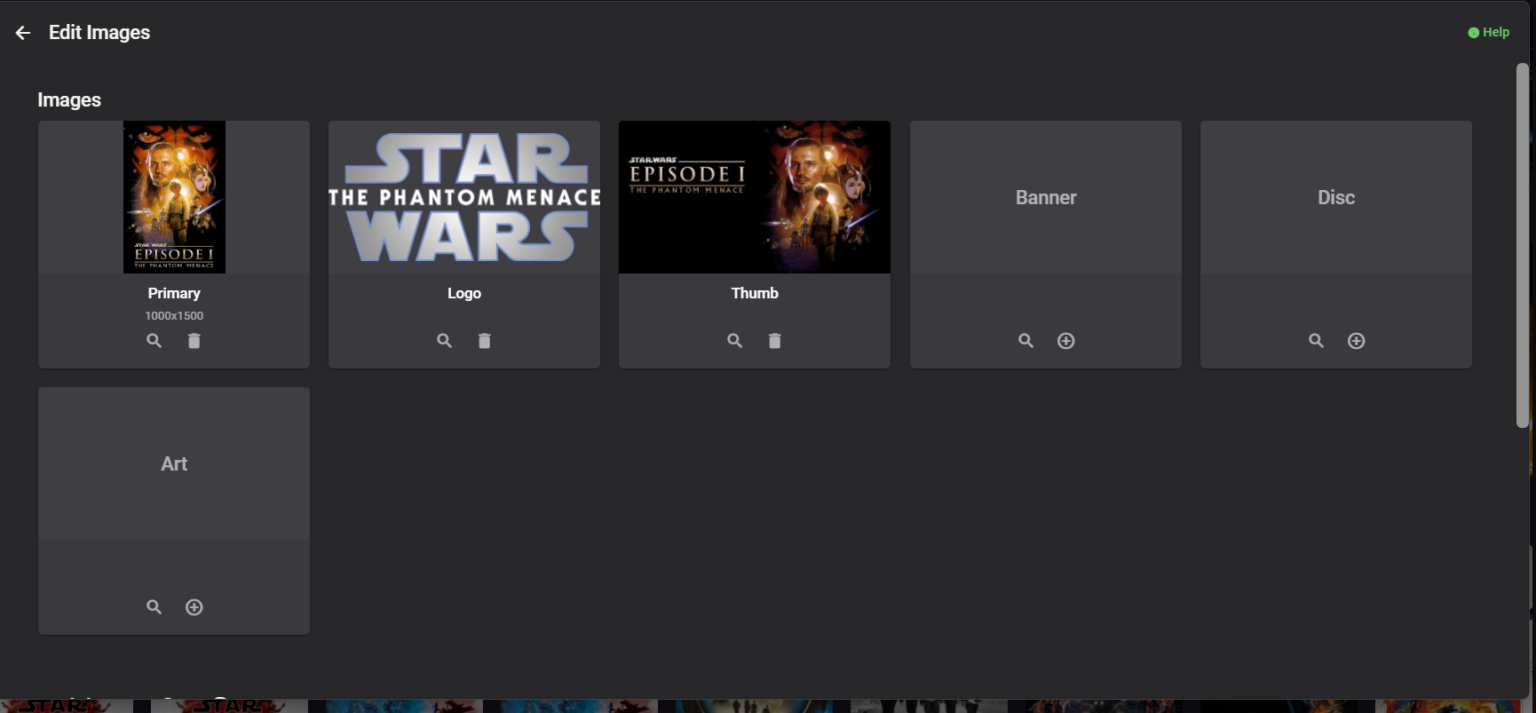1536x713 pixels.
Task: Delete the Primary poster image
Action: pyautogui.click(x=194, y=340)
